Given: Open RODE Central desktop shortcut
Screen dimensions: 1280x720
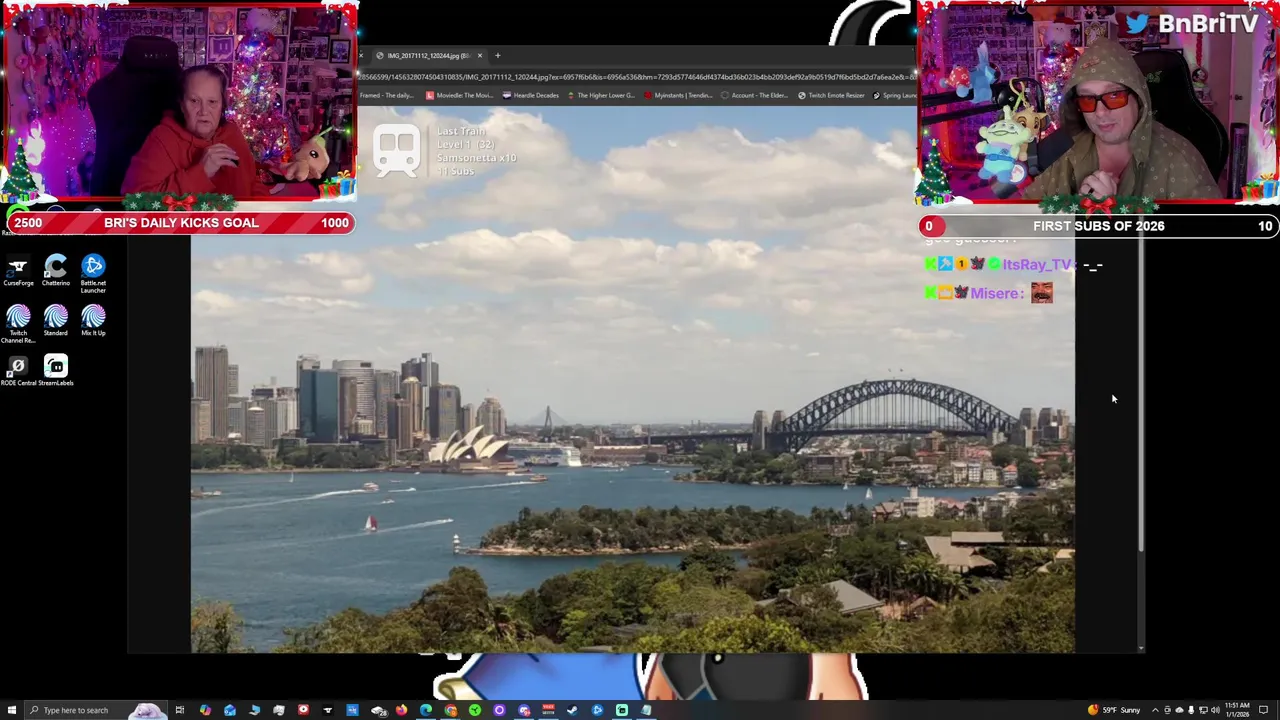Looking at the screenshot, I should click(18, 371).
